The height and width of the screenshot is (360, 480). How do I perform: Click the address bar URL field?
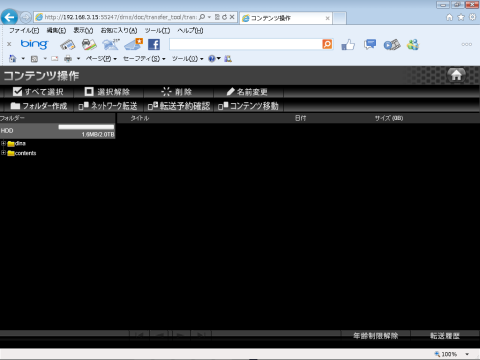(x=120, y=17)
